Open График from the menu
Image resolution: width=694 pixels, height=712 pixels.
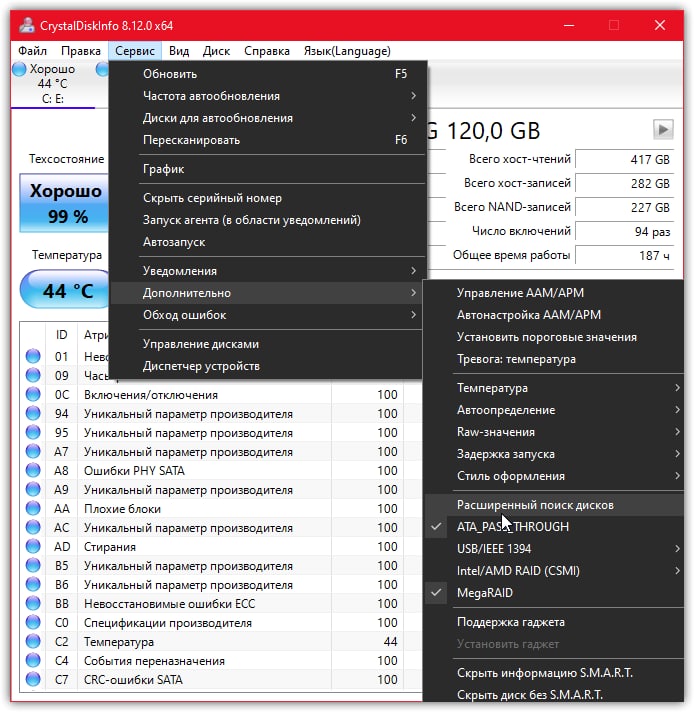click(267, 169)
